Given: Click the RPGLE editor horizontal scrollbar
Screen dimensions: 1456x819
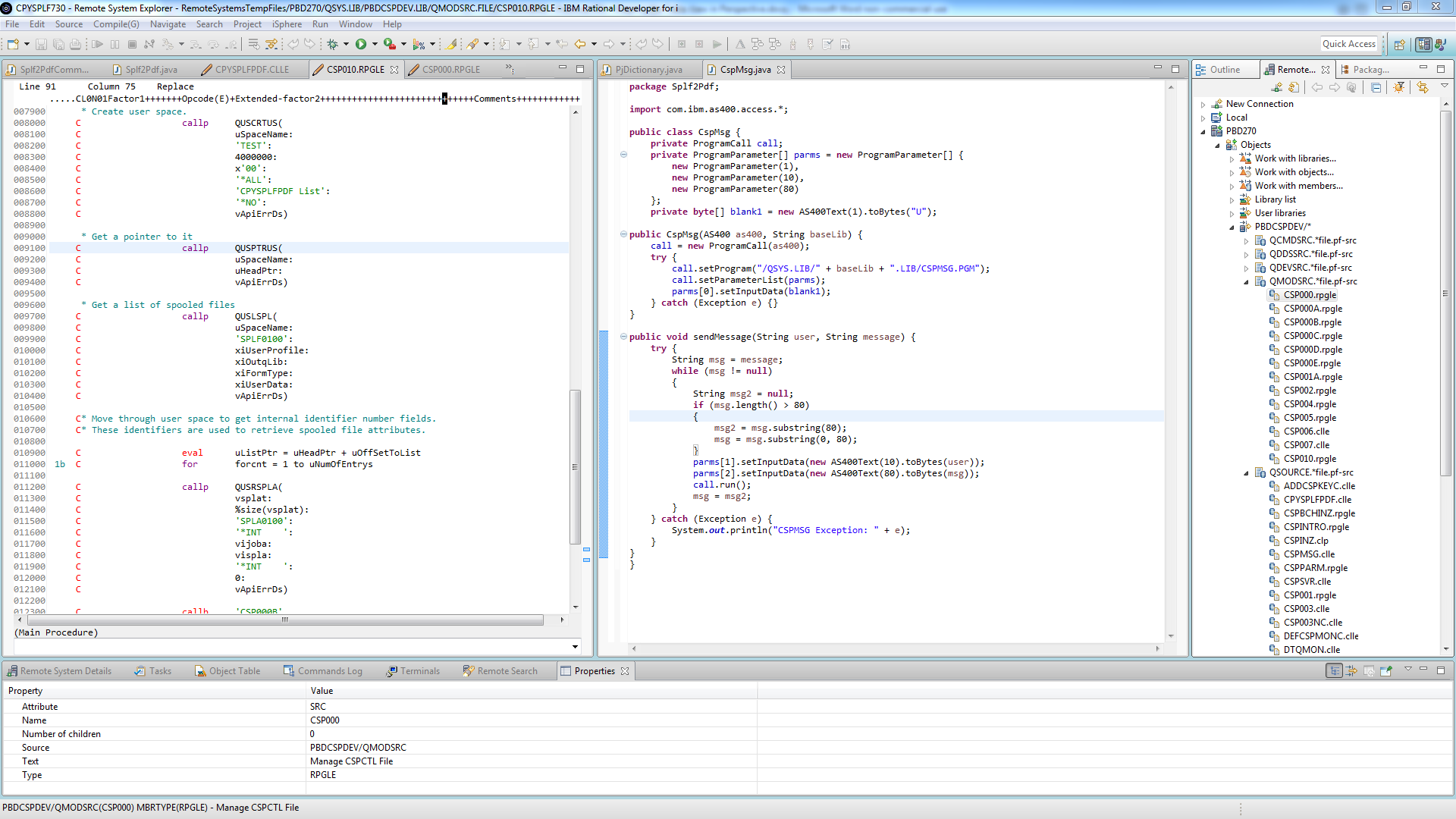Looking at the screenshot, I should point(285,620).
